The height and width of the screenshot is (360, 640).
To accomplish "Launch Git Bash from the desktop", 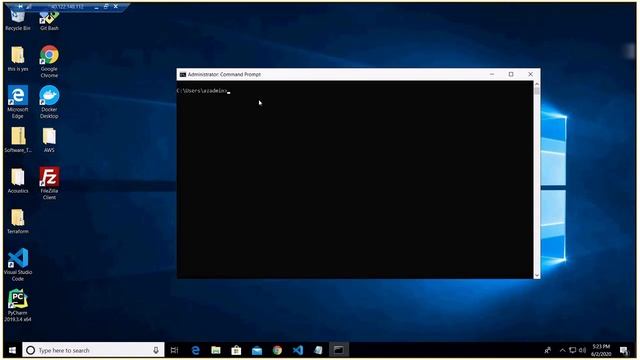I will point(49,20).
